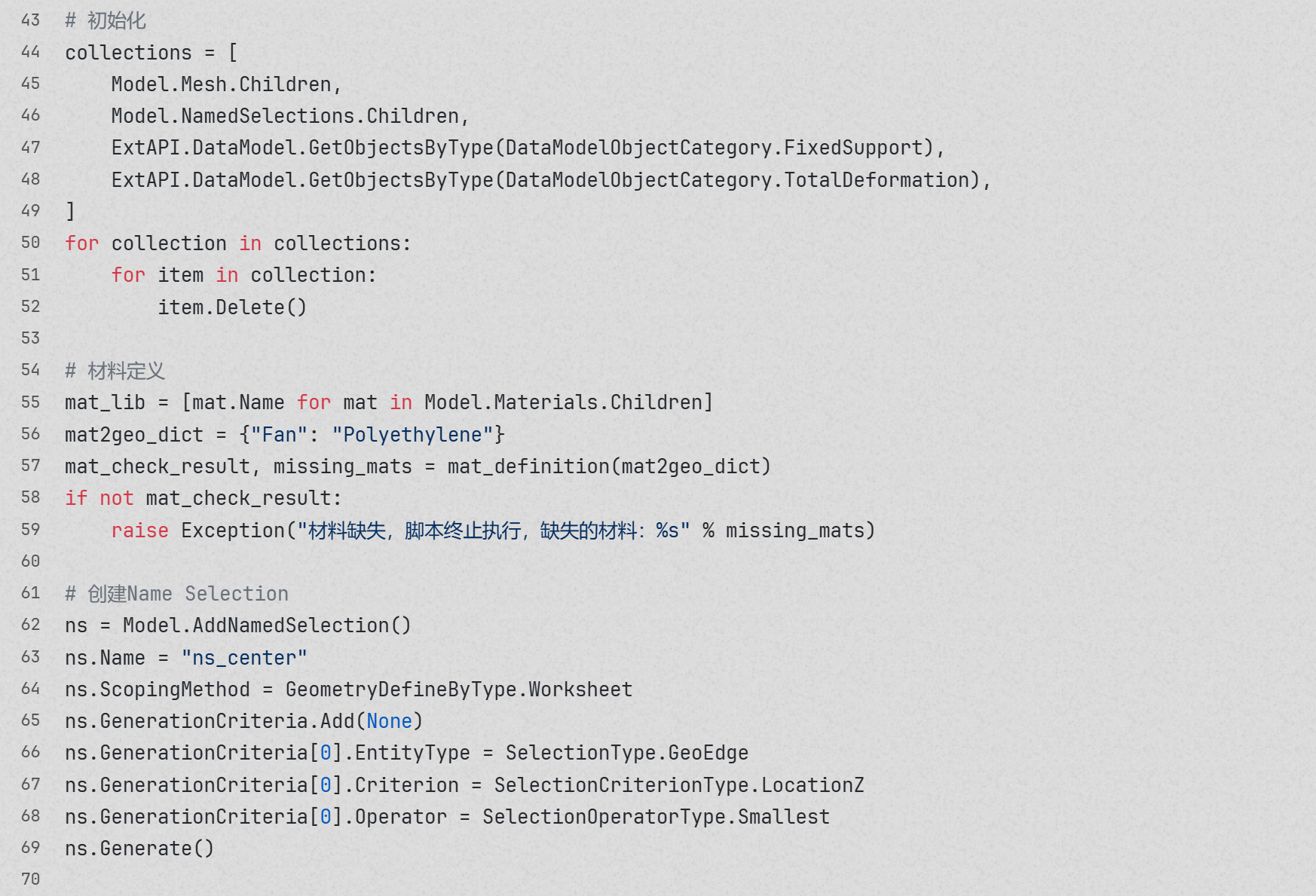The image size is (1316, 896).
Task: Click the ns.Generate() call
Action: coord(139,849)
